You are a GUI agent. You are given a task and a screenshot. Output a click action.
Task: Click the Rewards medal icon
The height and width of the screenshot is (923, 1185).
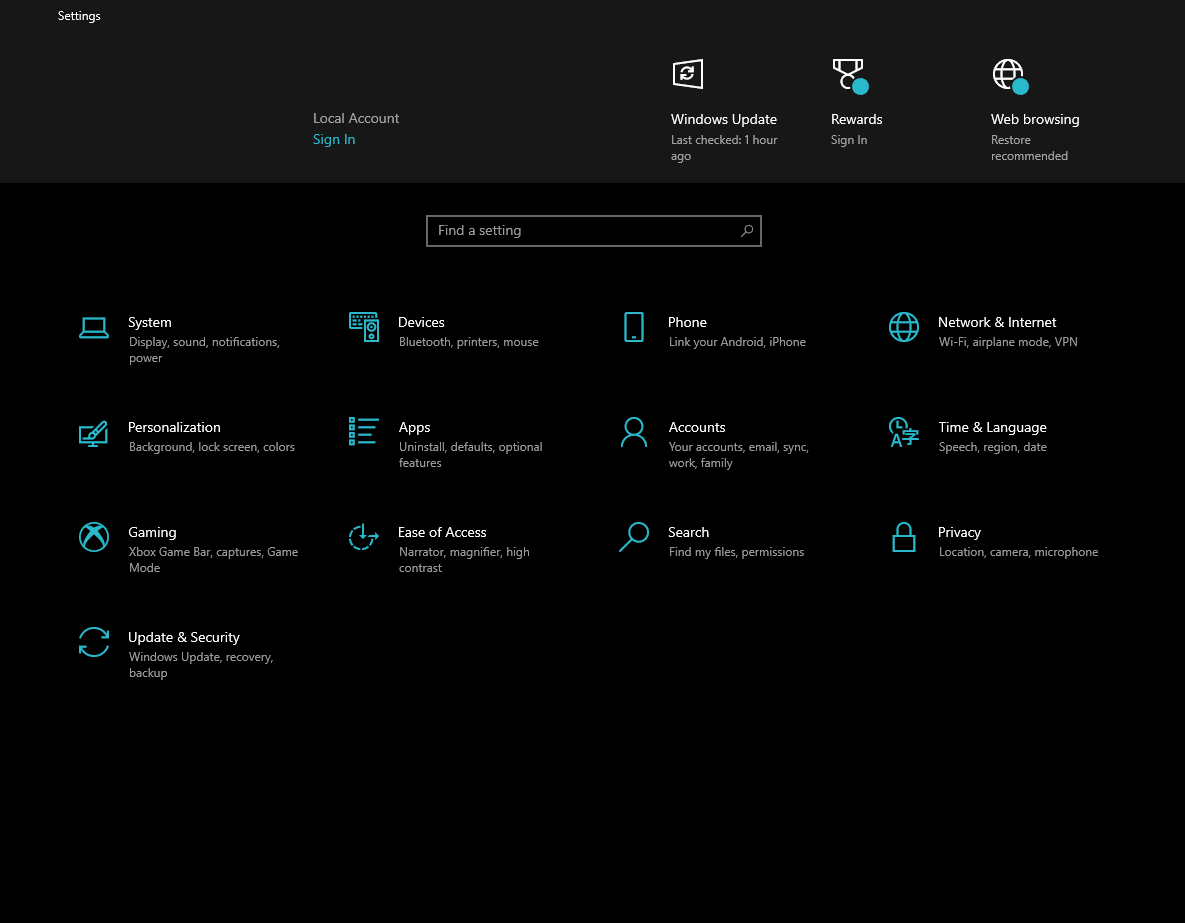tap(849, 76)
